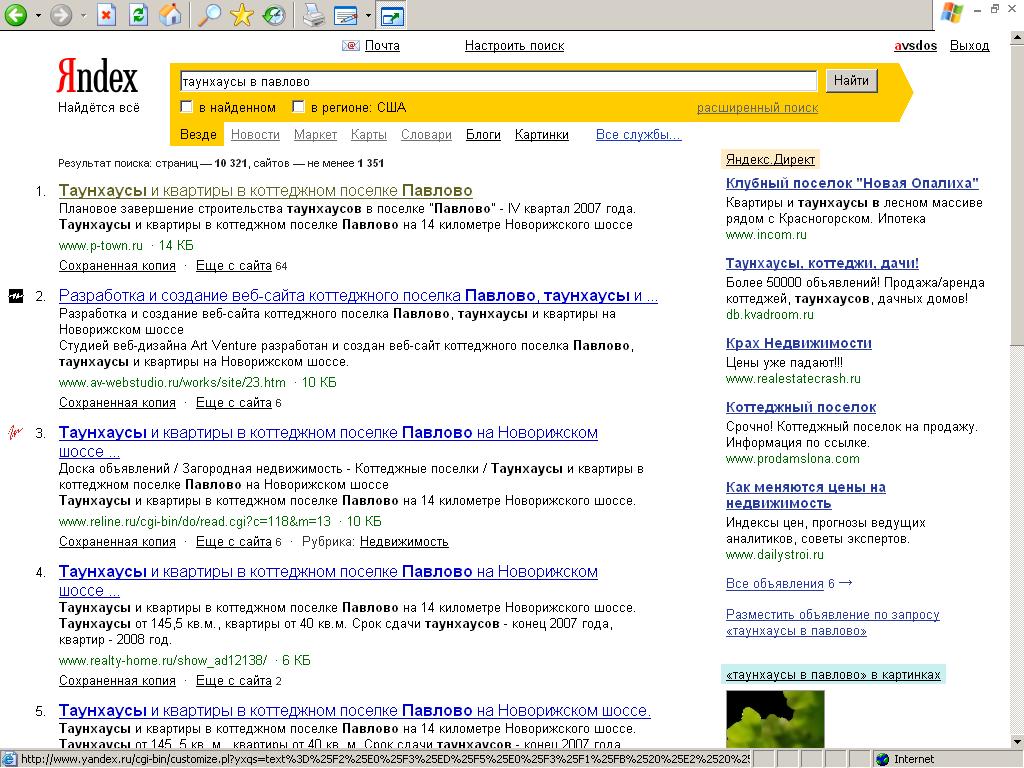Click the mail envelope icon beside Почта

click(350, 46)
